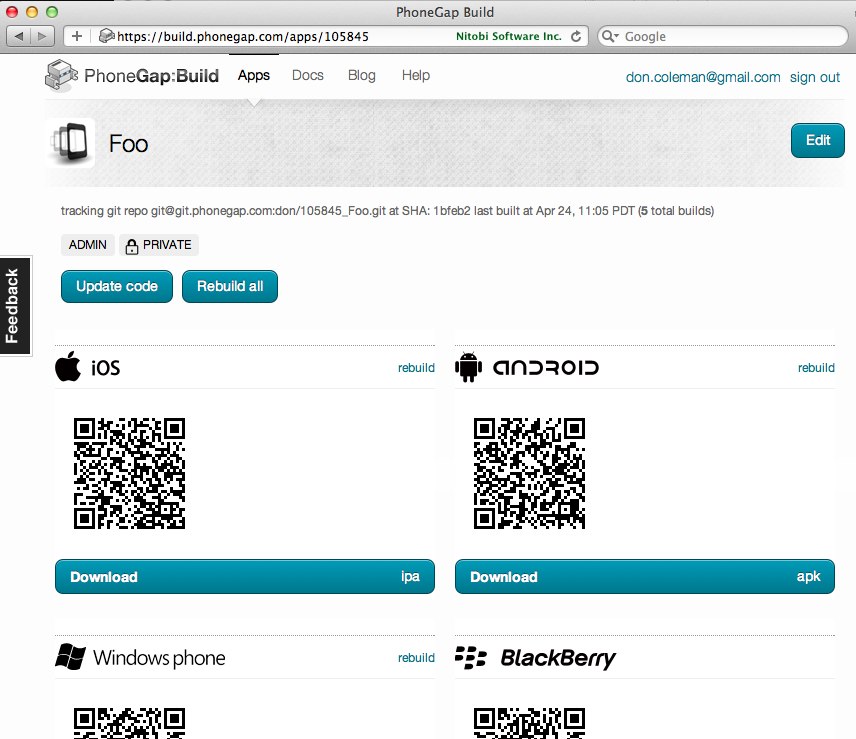Image resolution: width=856 pixels, height=739 pixels.
Task: Click the sign out link
Action: point(815,78)
